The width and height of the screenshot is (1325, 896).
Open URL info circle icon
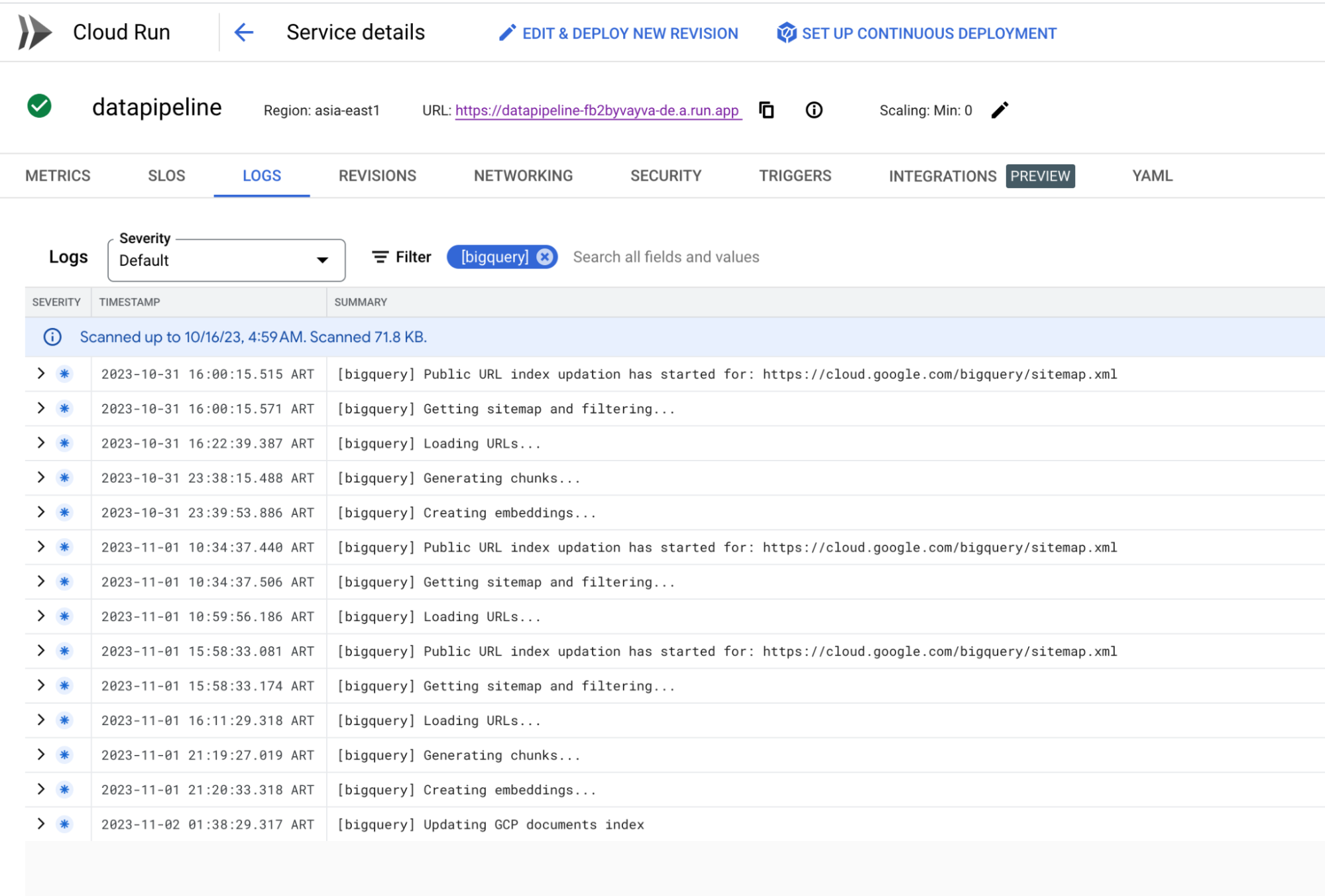814,110
